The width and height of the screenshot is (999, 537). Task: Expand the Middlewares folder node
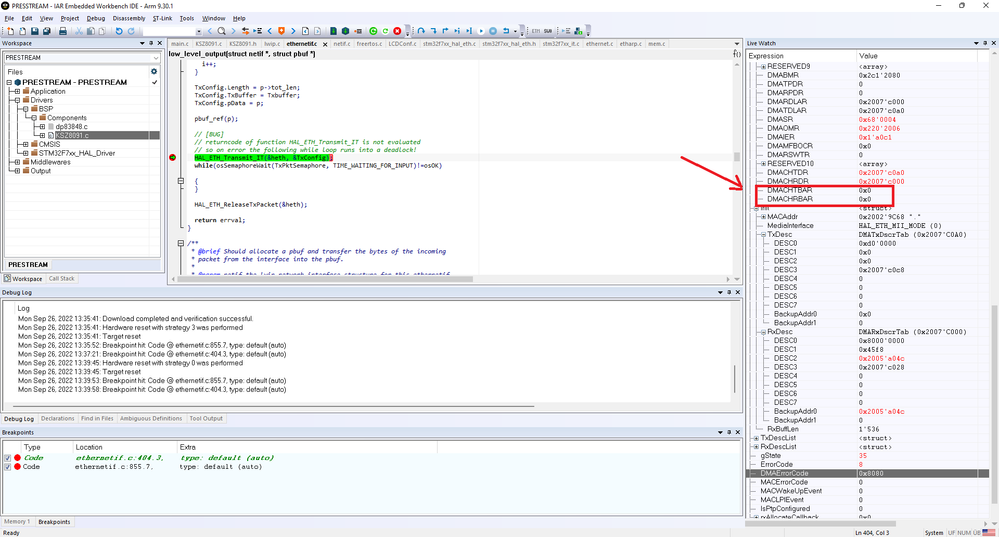click(x=17, y=162)
